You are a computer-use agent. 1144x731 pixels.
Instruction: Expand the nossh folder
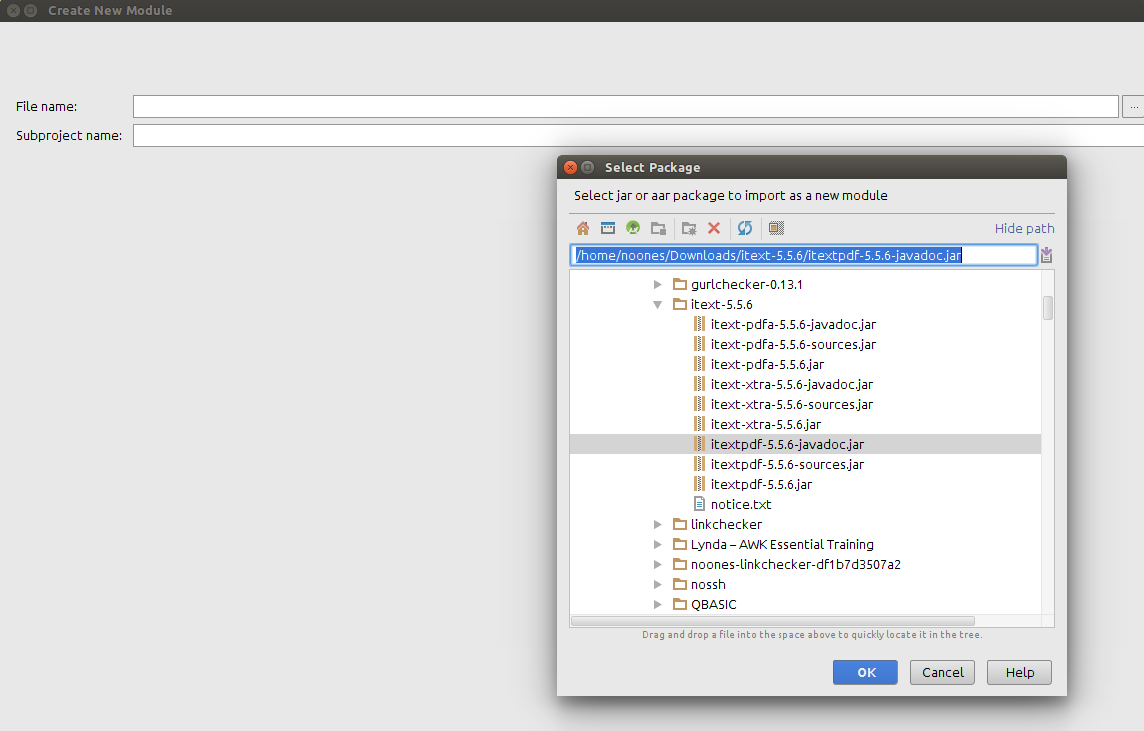point(657,584)
